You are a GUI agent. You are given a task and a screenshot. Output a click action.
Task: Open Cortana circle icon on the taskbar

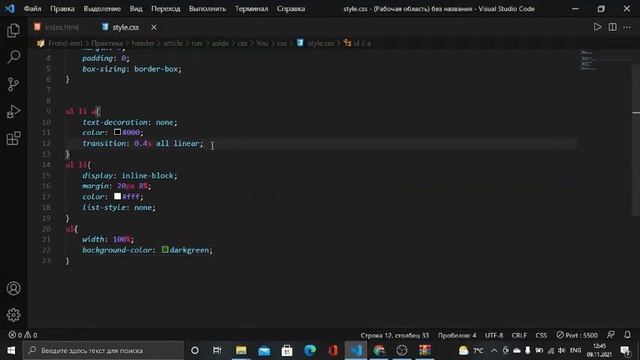195,350
